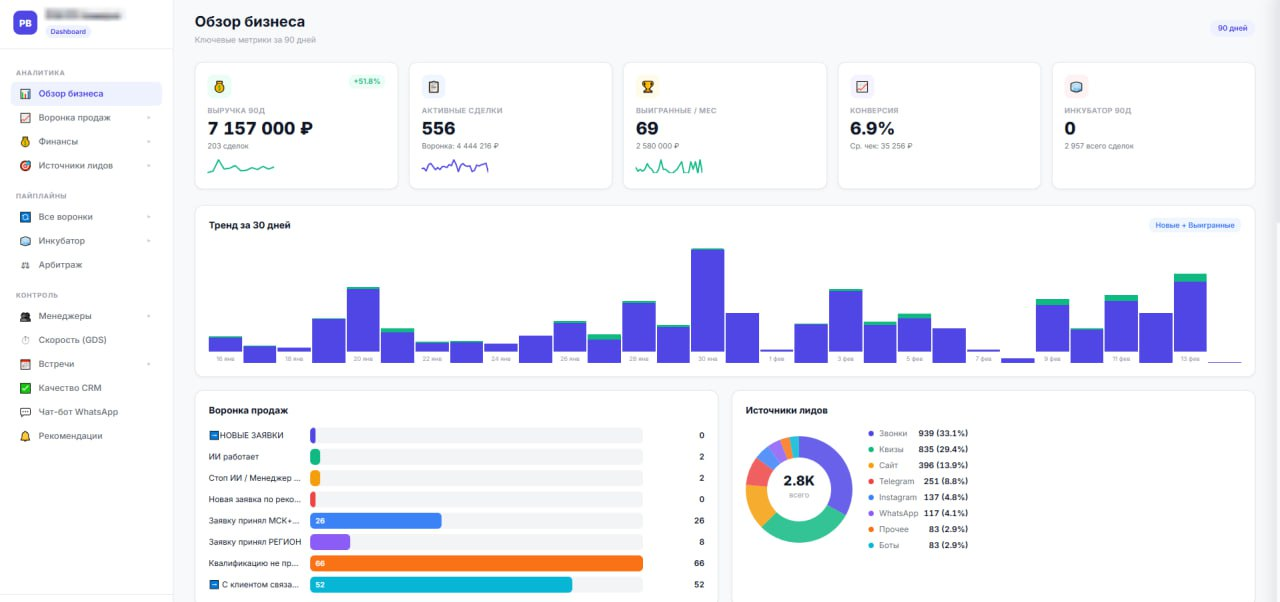Click the tallest 30 янв chart bar
The width and height of the screenshot is (1280, 602).
pos(707,299)
